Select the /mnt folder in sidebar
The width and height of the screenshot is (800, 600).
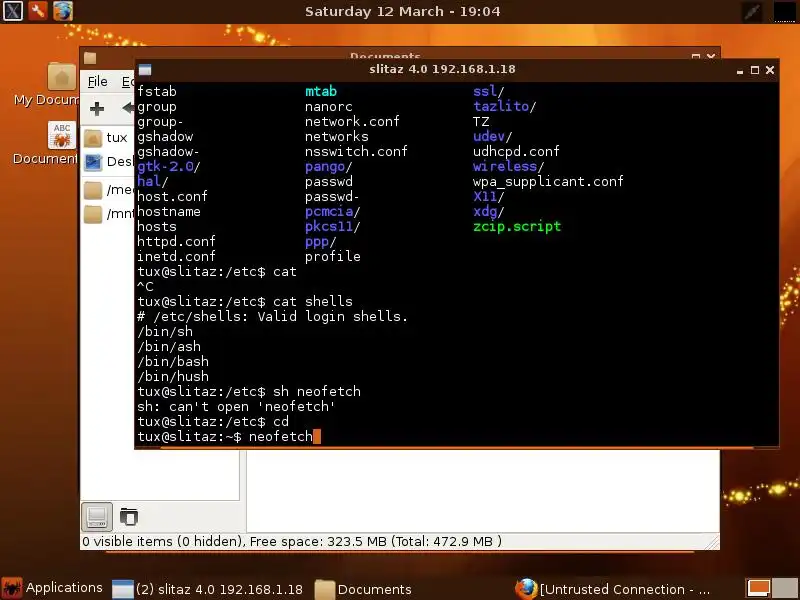click(108, 214)
